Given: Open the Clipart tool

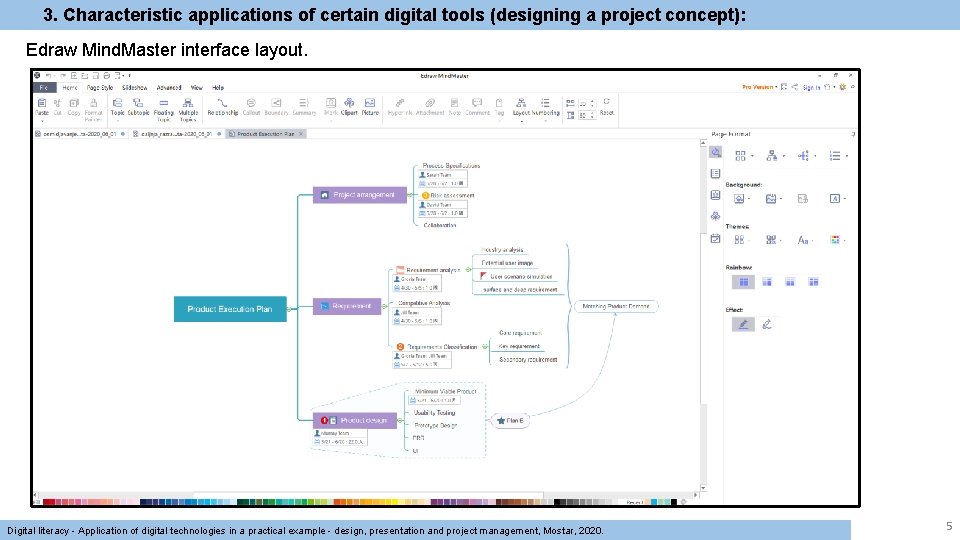Looking at the screenshot, I should point(349,107).
